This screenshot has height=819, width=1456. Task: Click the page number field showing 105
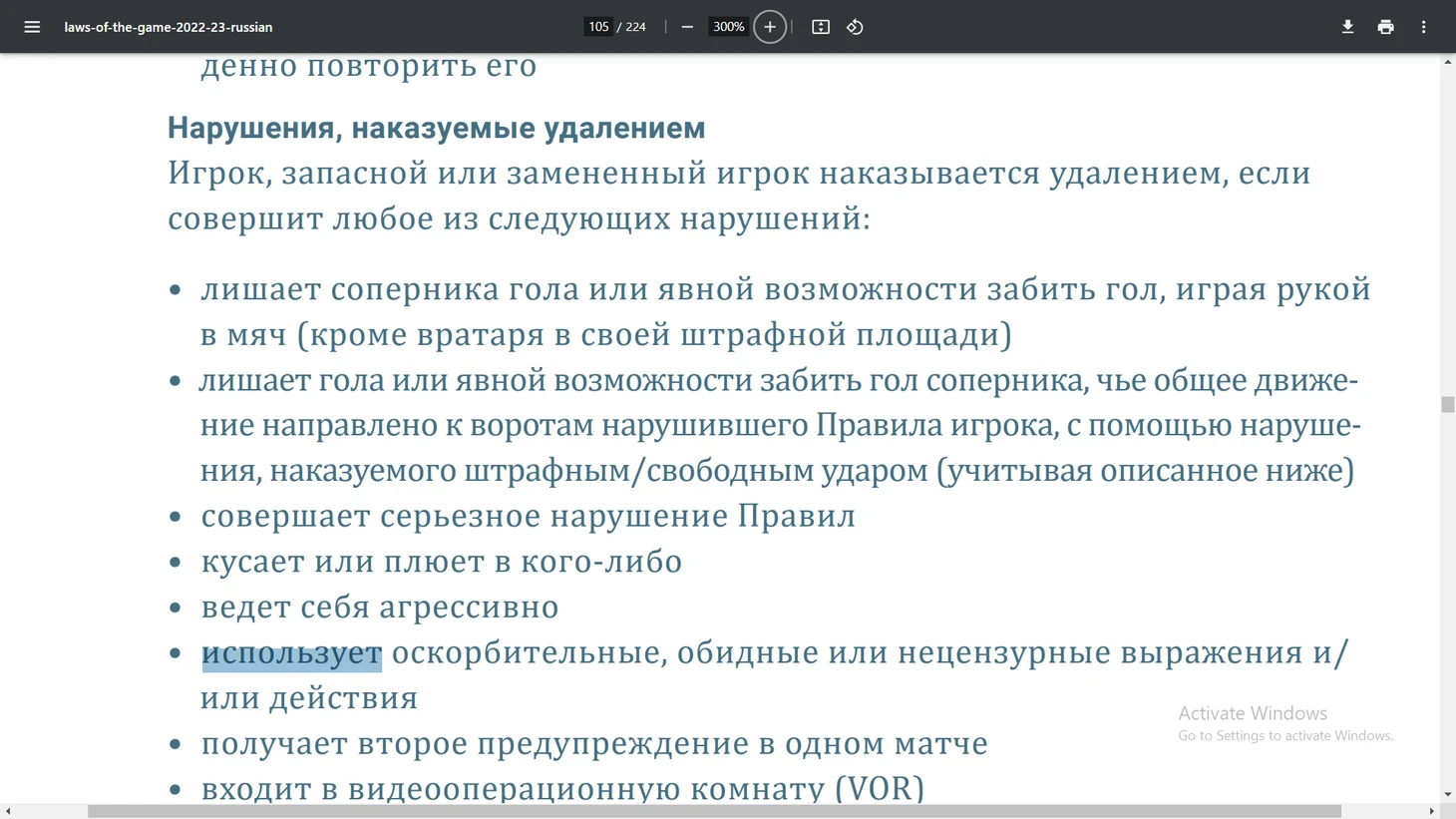597,27
